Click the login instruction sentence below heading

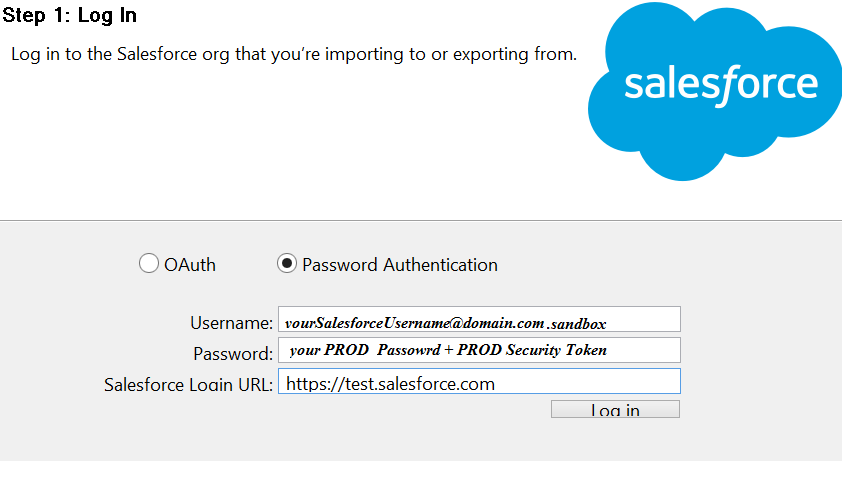point(294,54)
